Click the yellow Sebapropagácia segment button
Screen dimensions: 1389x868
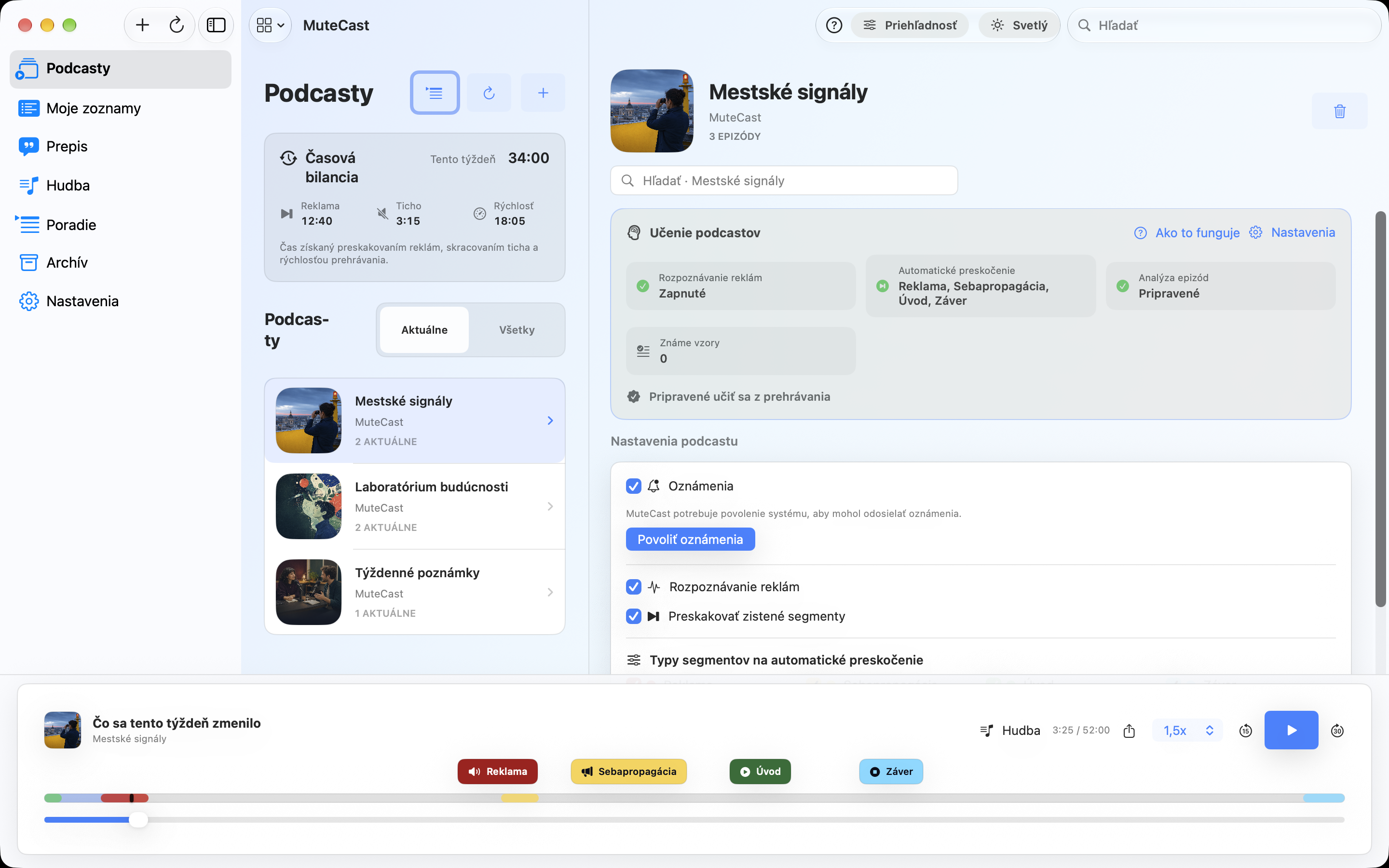[x=628, y=772]
